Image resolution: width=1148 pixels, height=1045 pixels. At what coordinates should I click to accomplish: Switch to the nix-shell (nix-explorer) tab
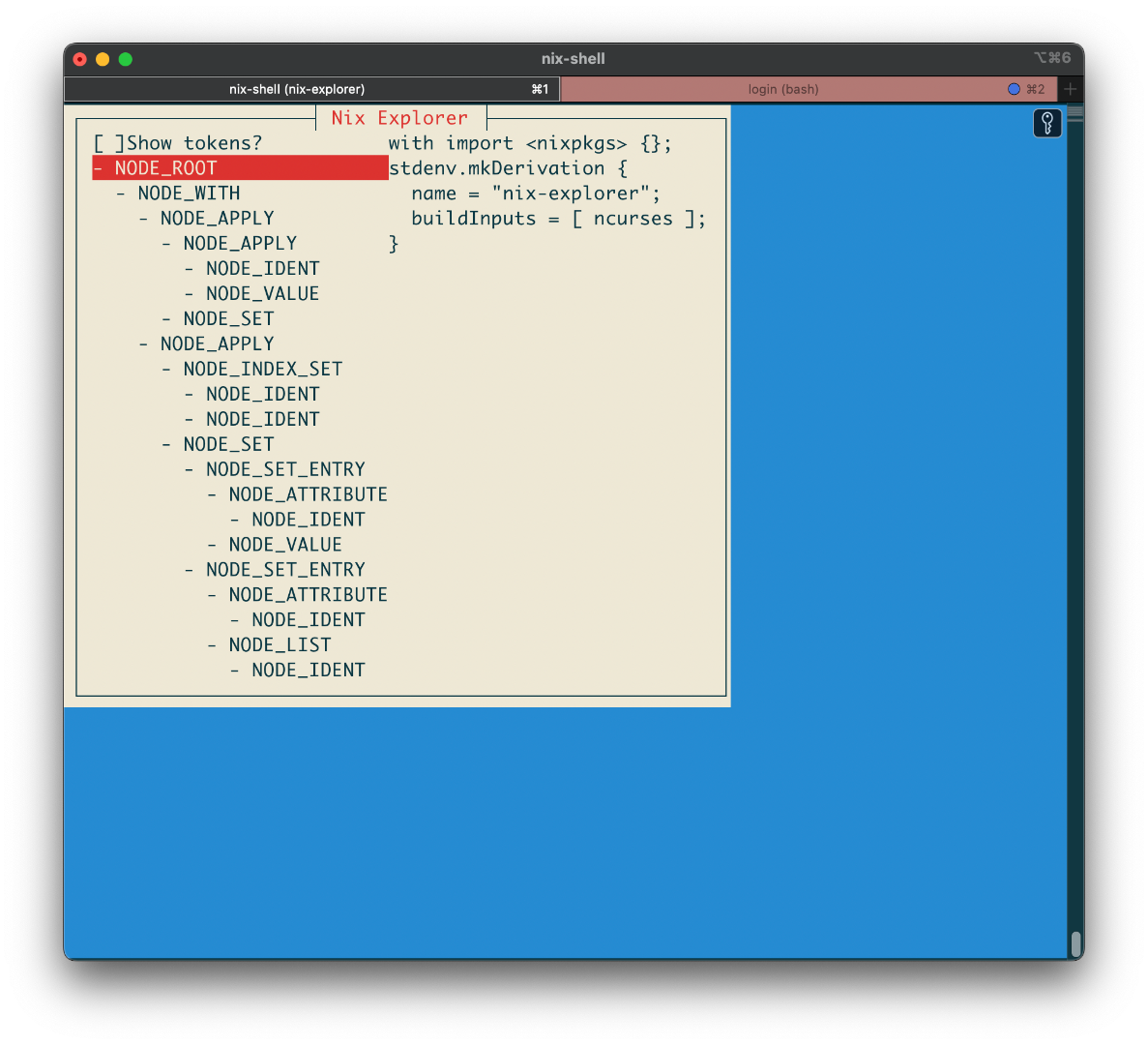click(x=297, y=89)
